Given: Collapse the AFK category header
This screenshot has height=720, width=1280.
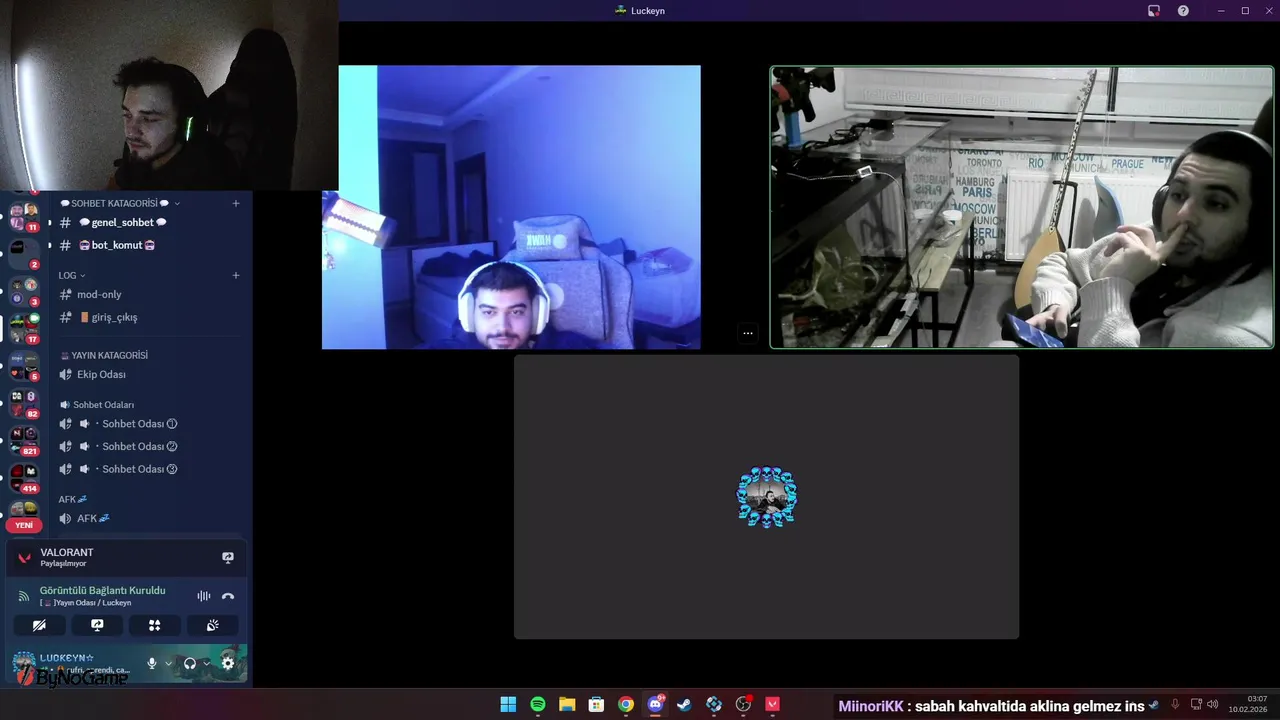Looking at the screenshot, I should [x=73, y=499].
